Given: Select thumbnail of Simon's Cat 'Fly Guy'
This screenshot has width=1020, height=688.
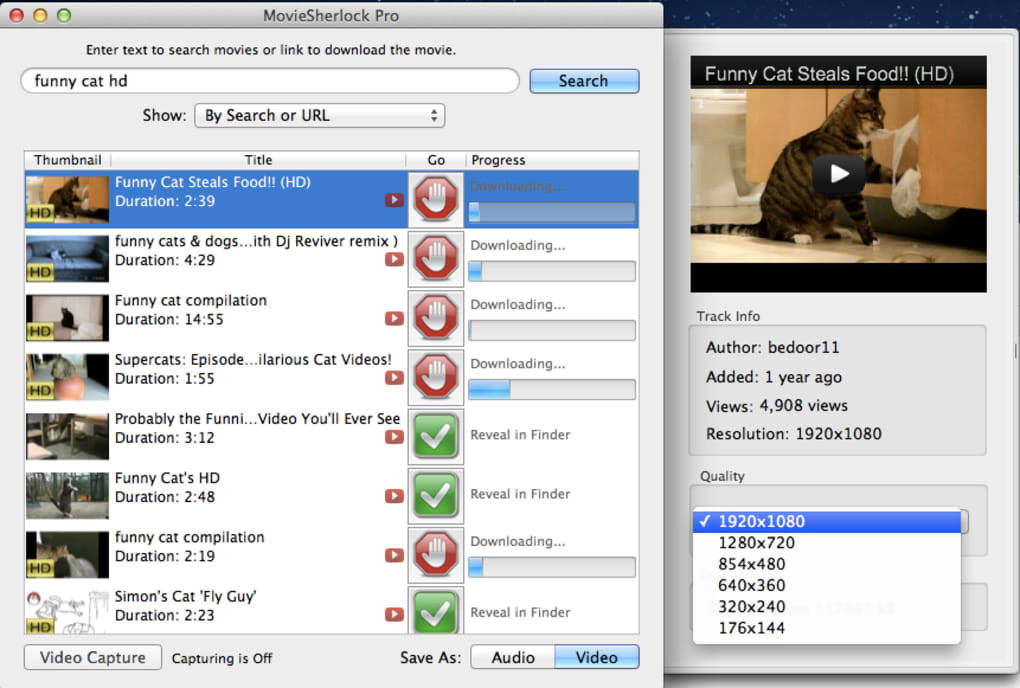Looking at the screenshot, I should point(67,612).
